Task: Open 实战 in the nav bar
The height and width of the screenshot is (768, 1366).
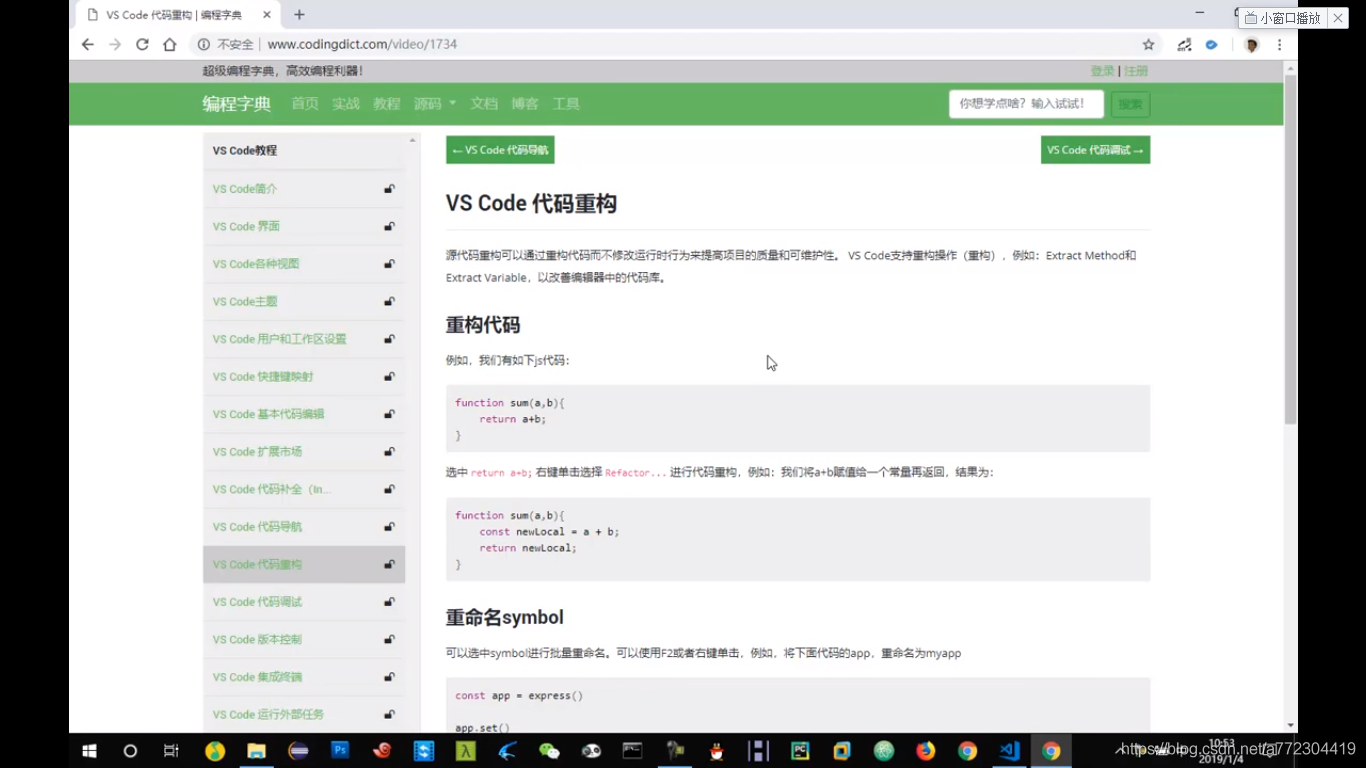Action: point(346,104)
